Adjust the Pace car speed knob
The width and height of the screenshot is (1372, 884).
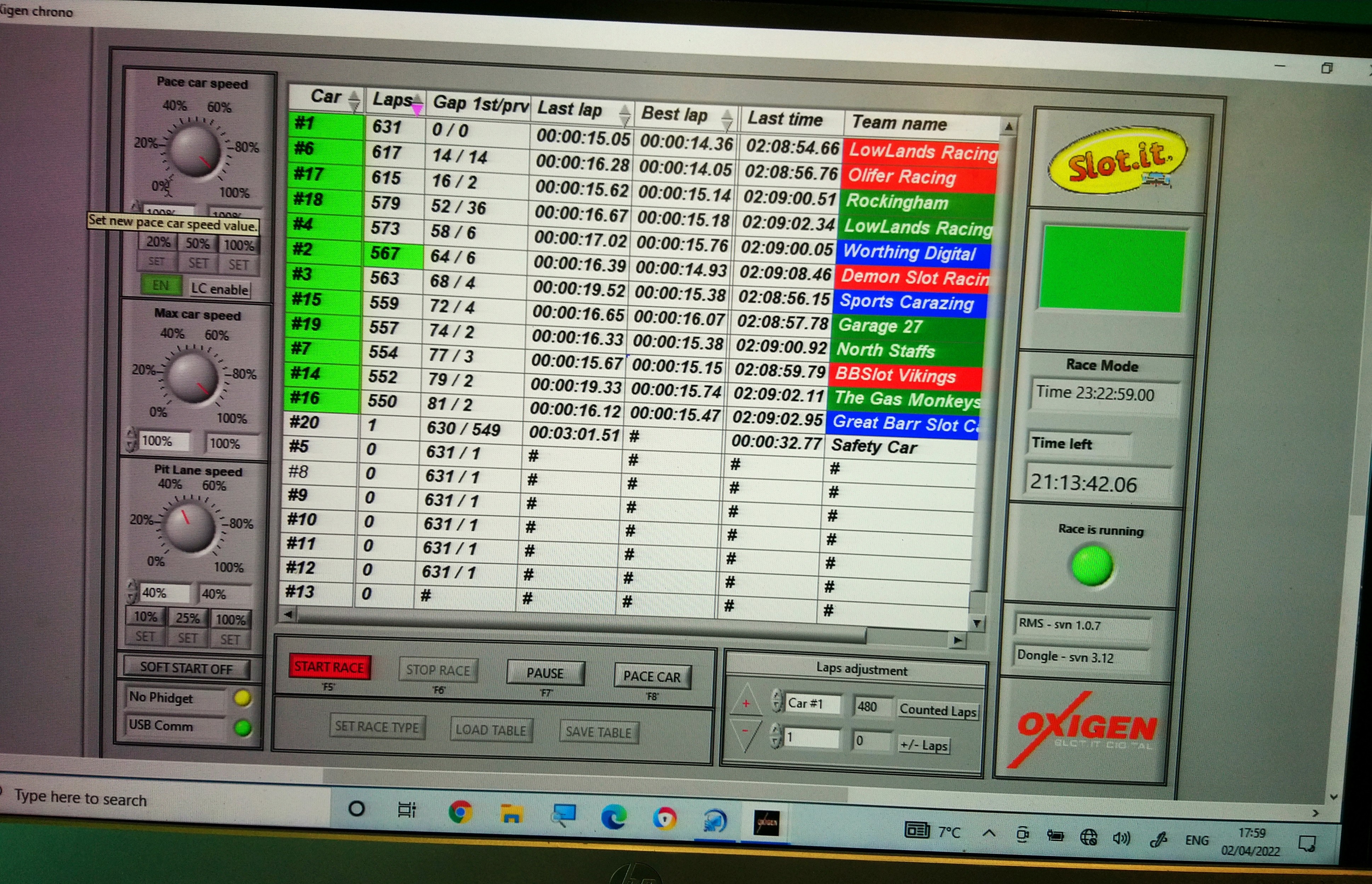point(195,152)
